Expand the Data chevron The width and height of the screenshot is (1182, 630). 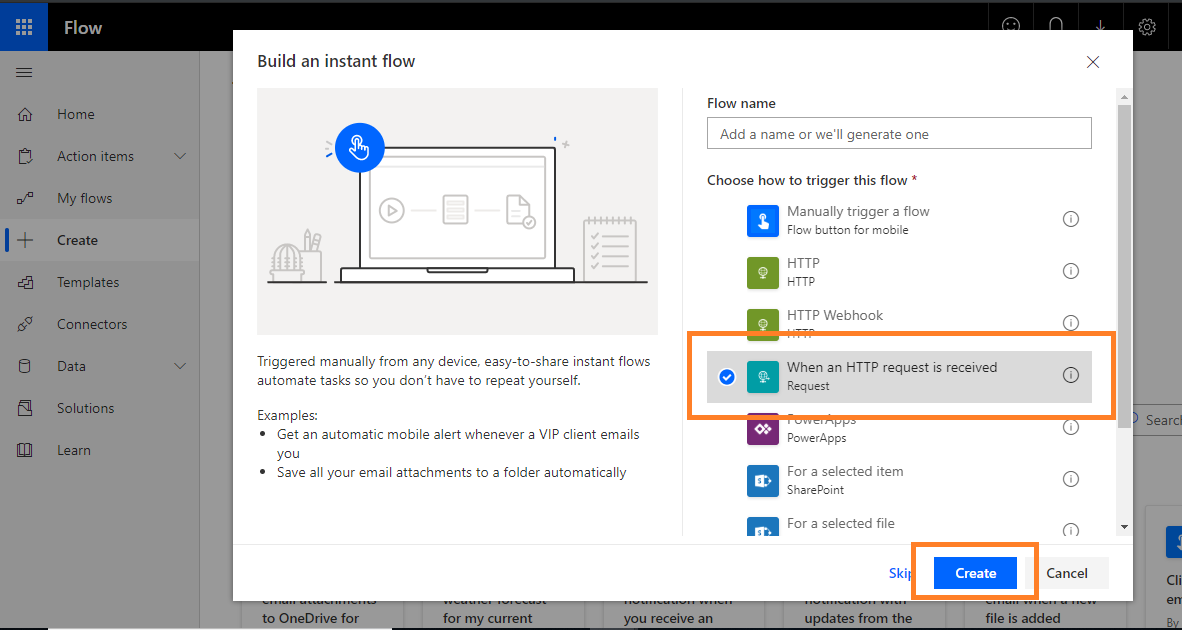(x=180, y=366)
